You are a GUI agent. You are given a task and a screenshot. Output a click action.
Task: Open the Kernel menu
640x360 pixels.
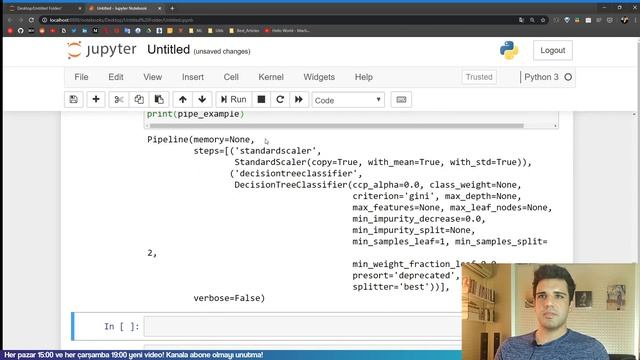271,77
